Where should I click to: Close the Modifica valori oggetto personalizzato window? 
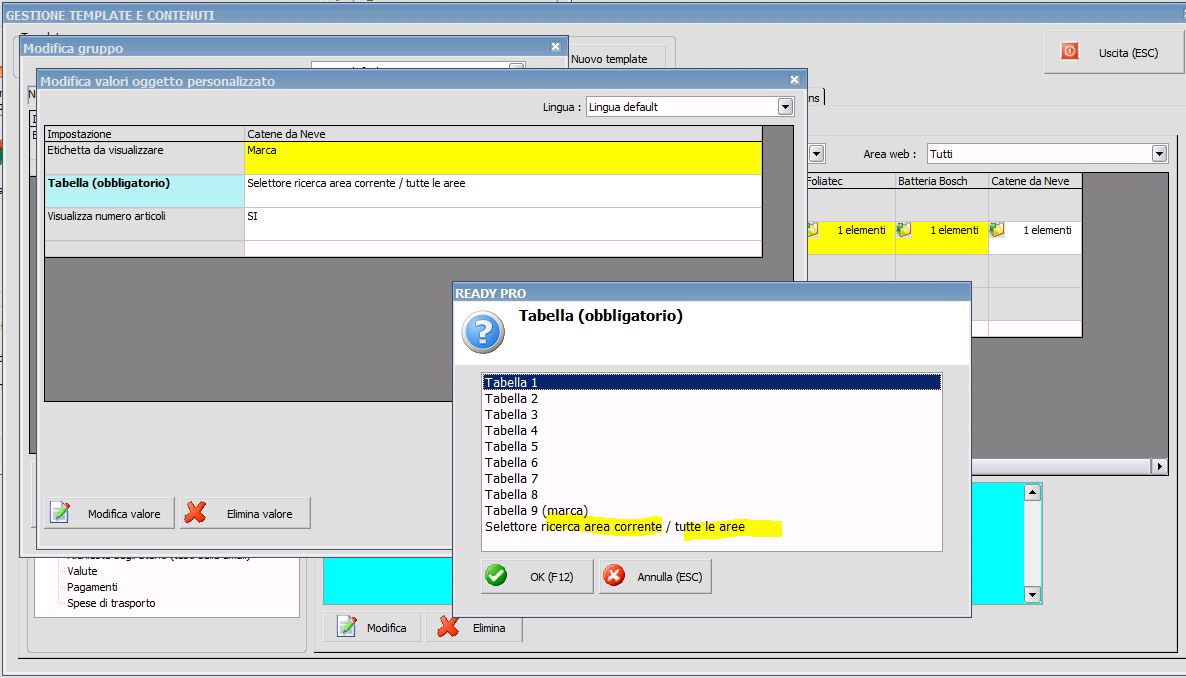(x=794, y=79)
